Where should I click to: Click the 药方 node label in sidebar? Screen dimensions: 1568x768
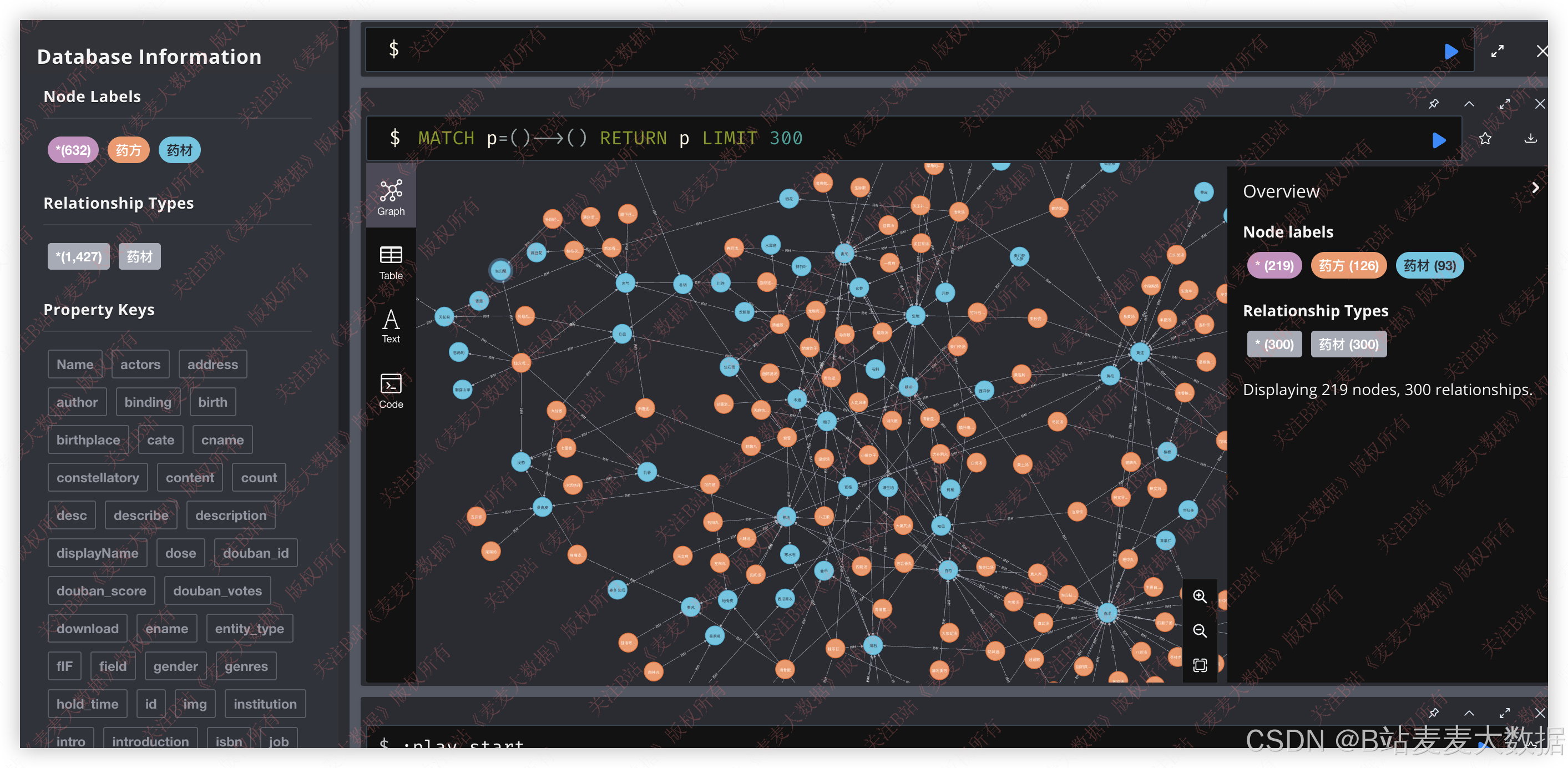point(128,150)
